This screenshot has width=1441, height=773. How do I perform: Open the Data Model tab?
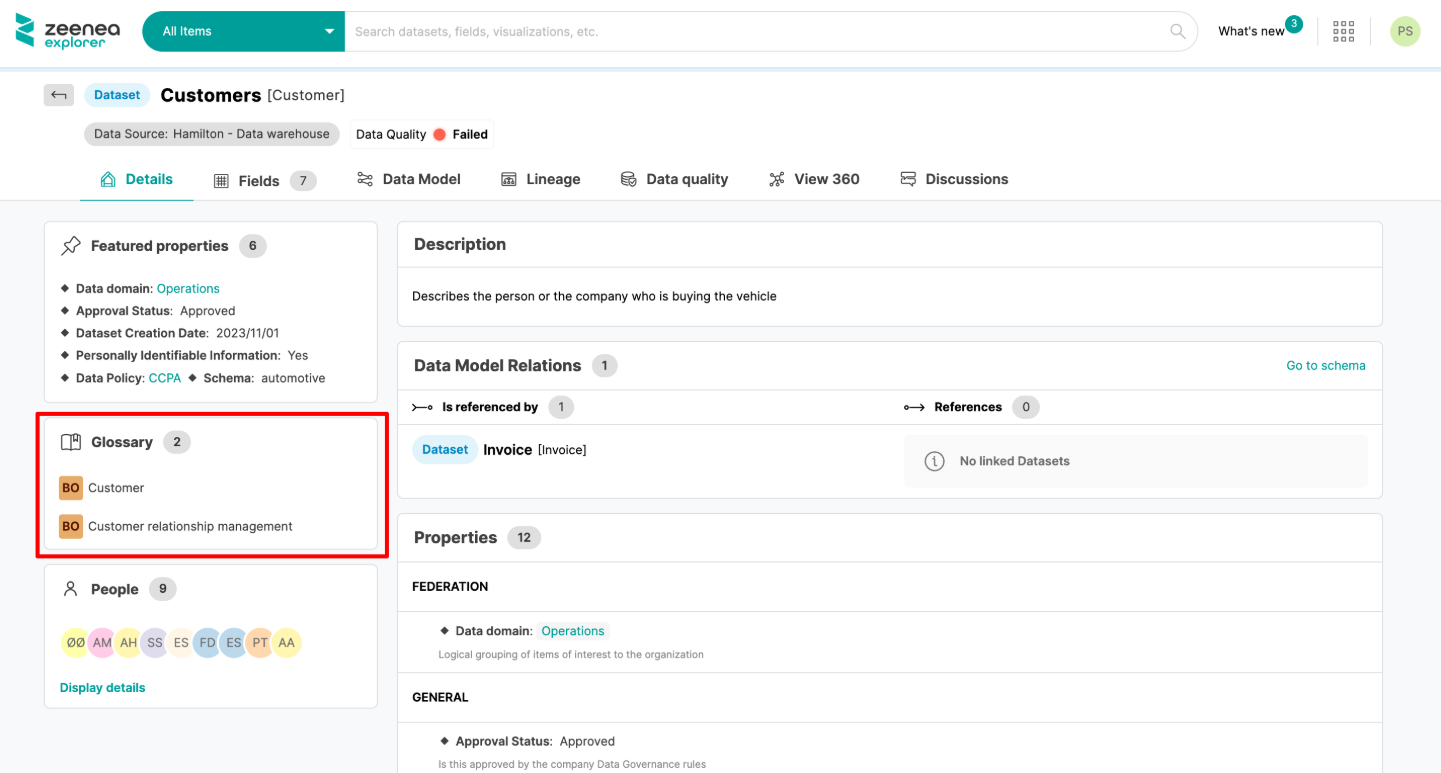point(409,179)
